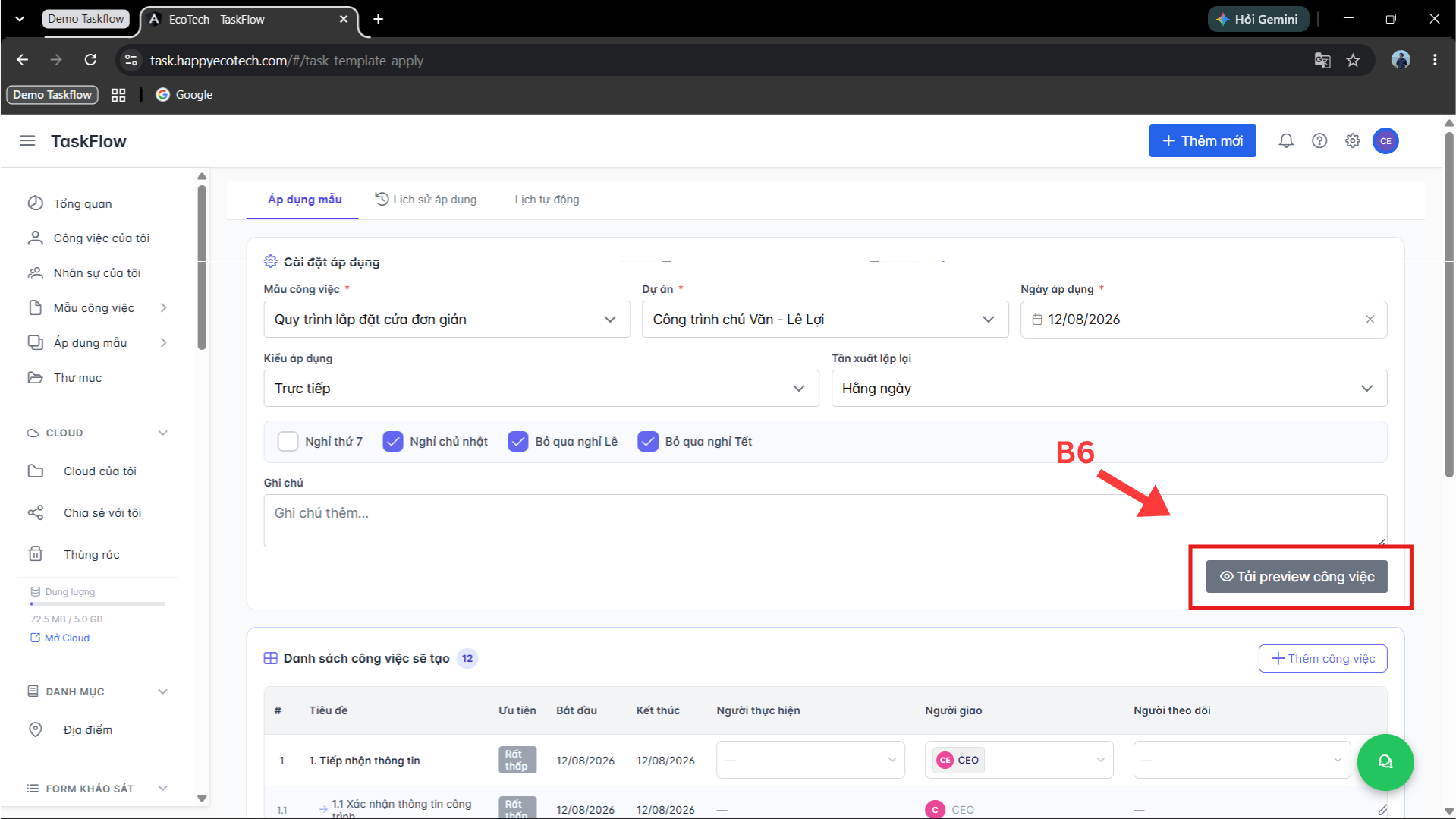Screen dimensions: 1456x819
Task: Open Người theo dõi dropdown in row 1
Action: (x=1241, y=760)
